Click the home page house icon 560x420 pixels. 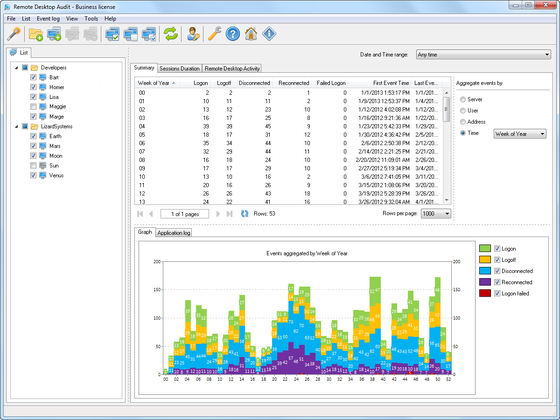(x=251, y=34)
